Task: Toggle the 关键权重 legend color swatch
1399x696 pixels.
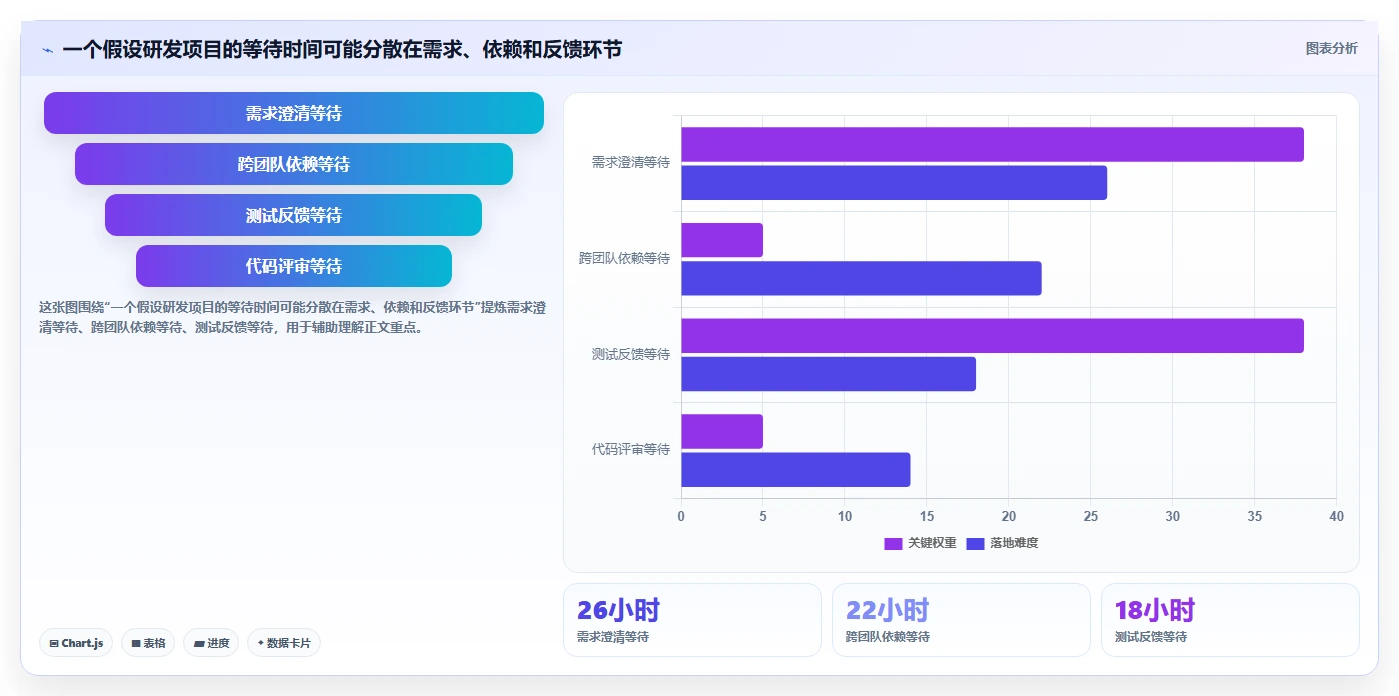Action: [893, 543]
